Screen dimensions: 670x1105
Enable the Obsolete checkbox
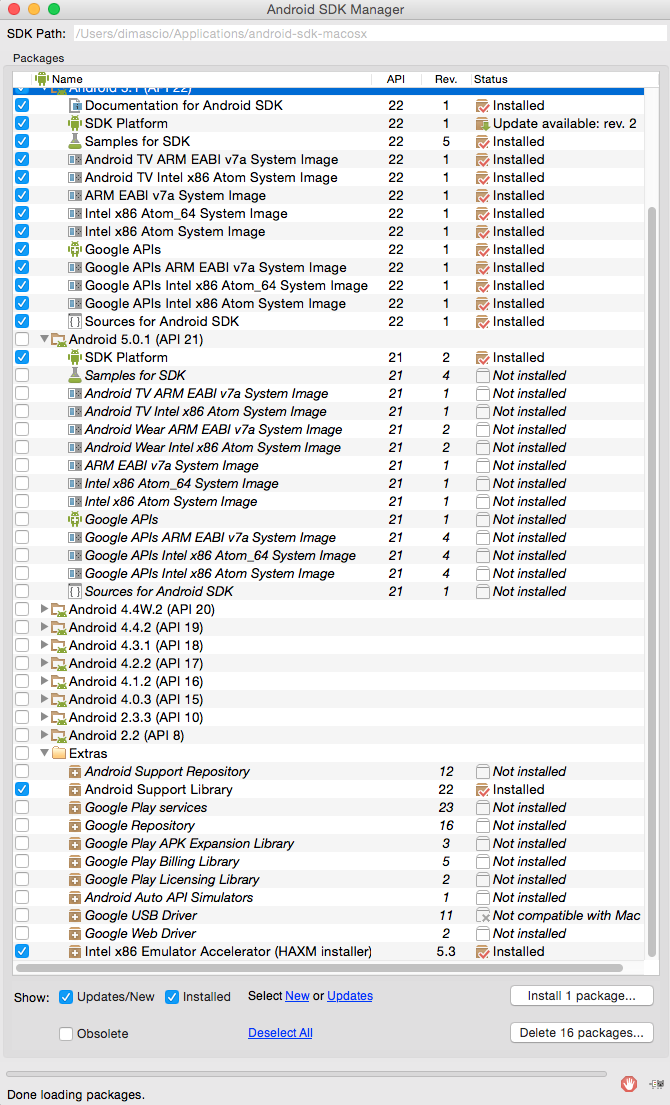click(66, 1033)
